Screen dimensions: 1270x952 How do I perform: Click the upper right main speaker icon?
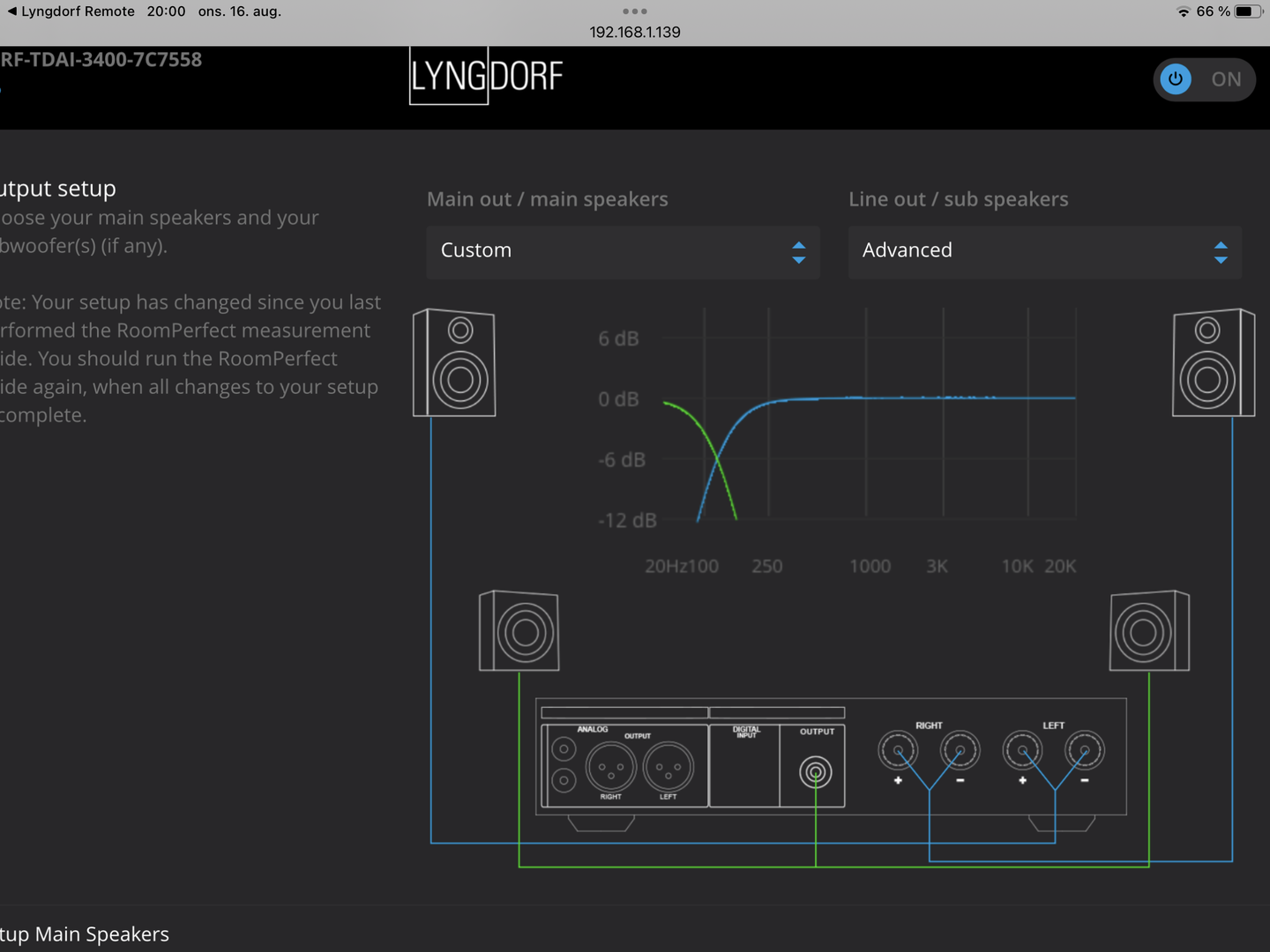[1214, 362]
